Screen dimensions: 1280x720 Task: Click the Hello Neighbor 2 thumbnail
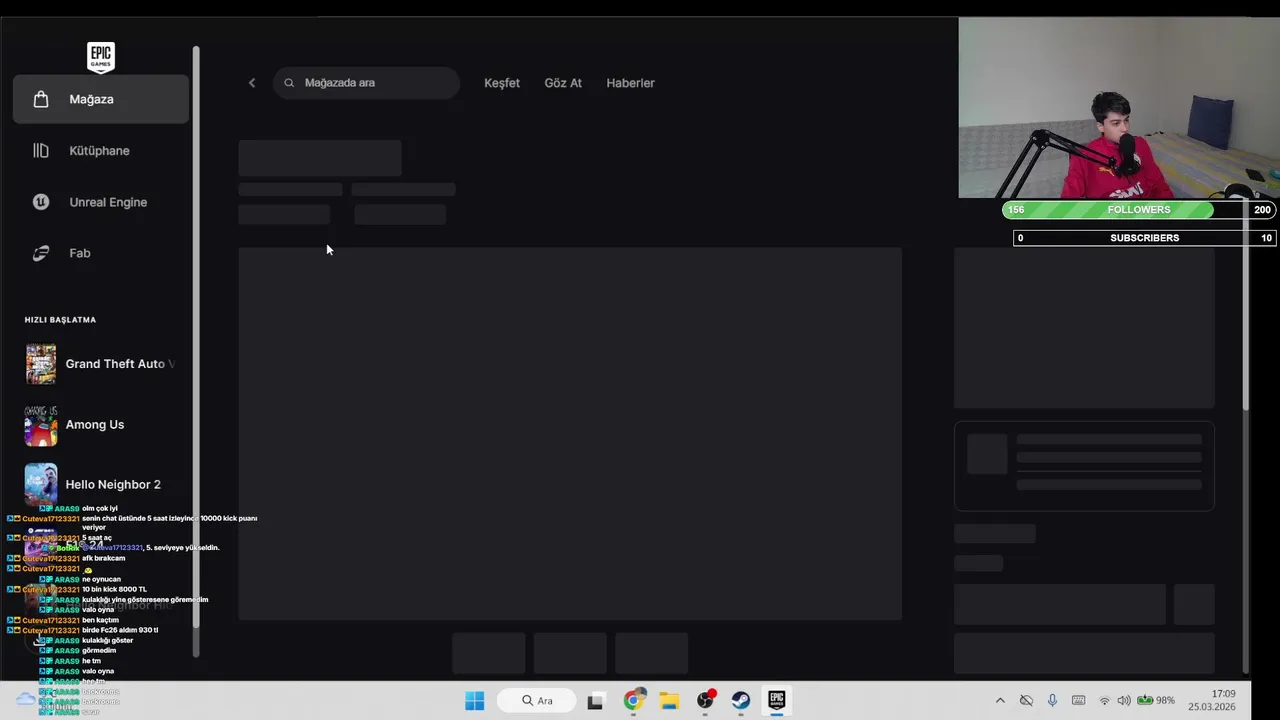pos(41,484)
